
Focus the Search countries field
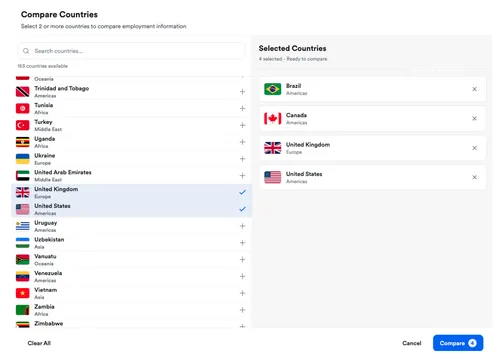click(131, 51)
